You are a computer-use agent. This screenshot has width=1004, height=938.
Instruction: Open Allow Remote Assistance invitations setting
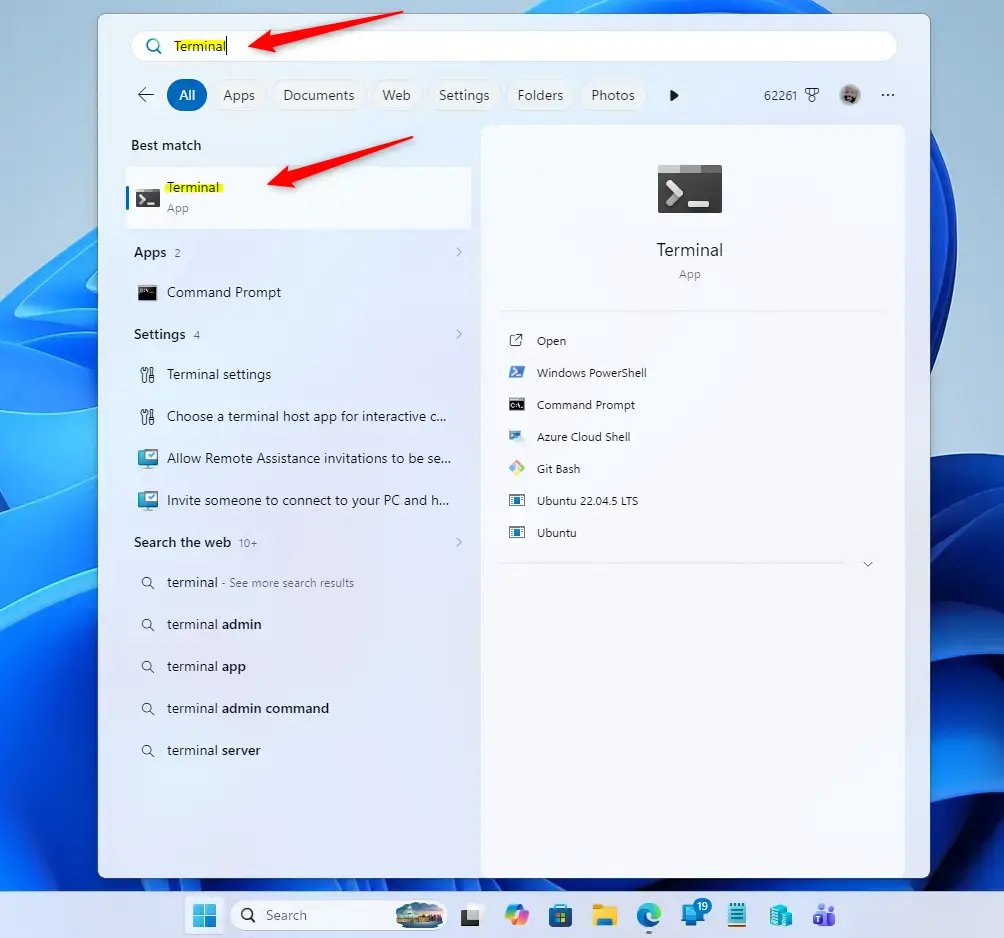click(x=298, y=458)
